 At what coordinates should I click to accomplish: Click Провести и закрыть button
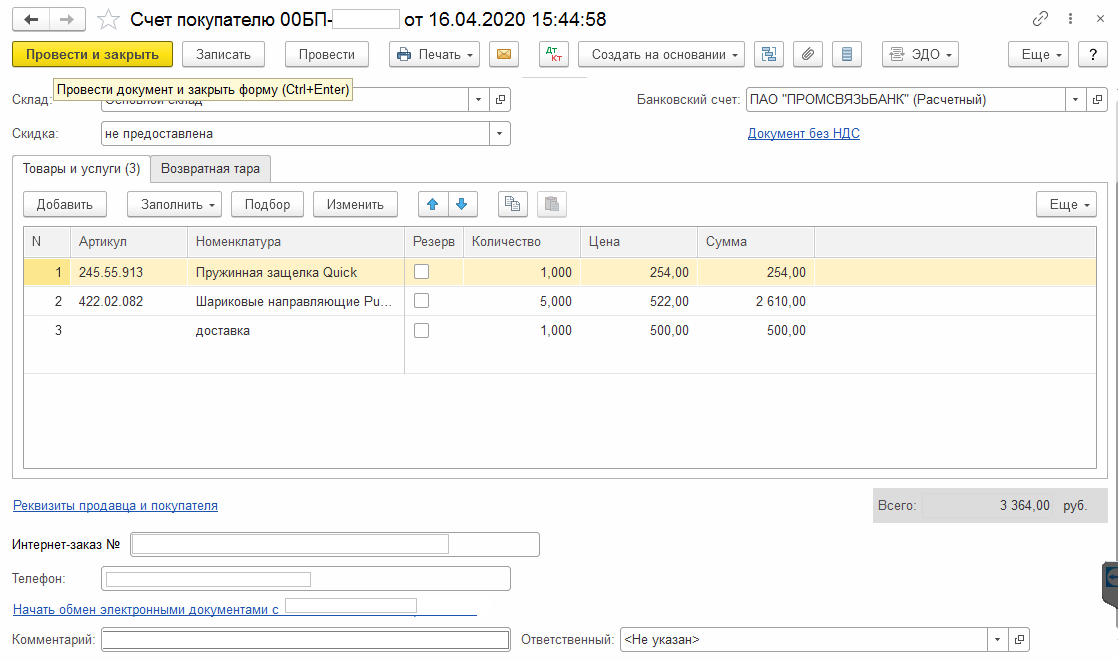93,54
